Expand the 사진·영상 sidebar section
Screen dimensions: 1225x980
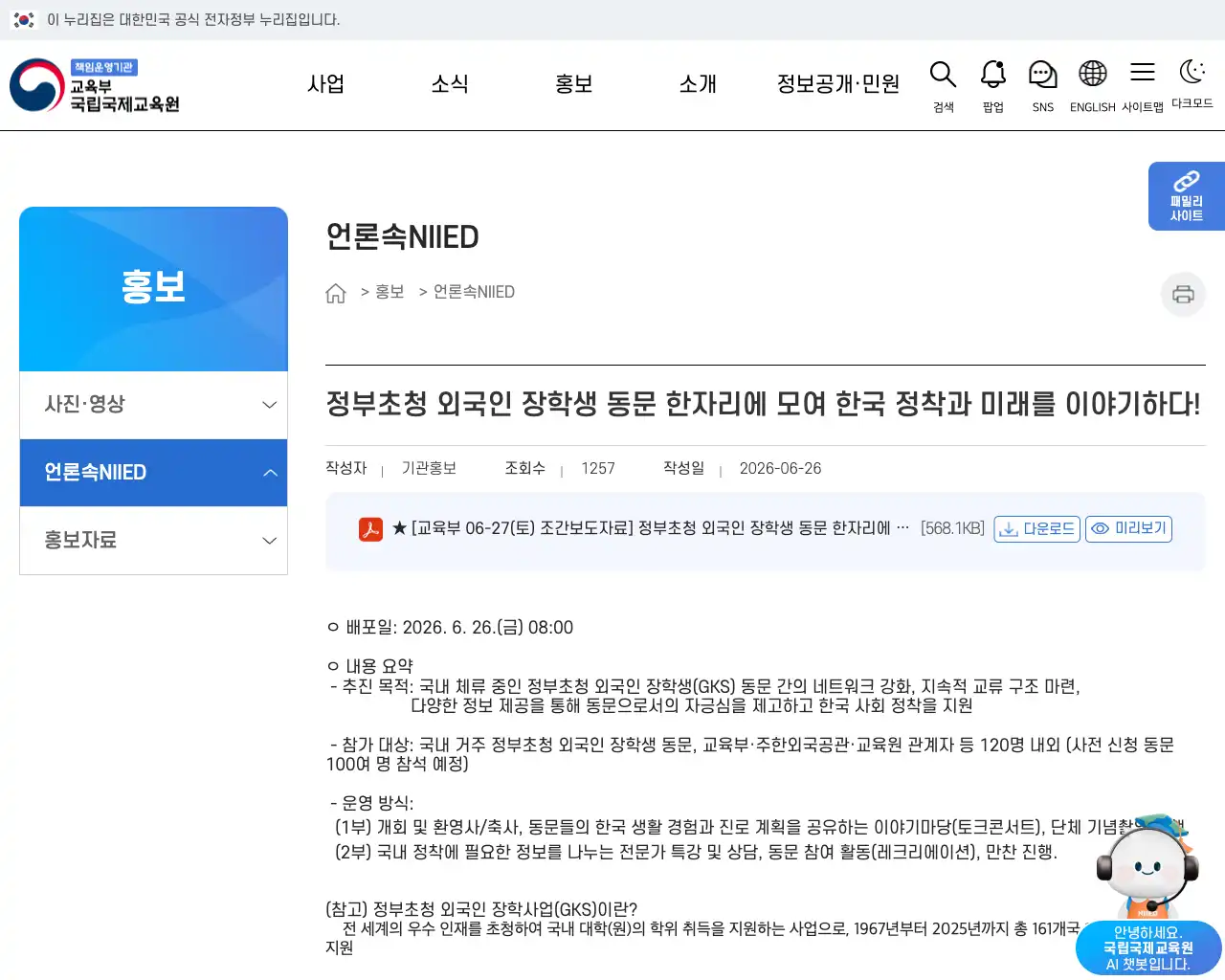click(x=153, y=405)
